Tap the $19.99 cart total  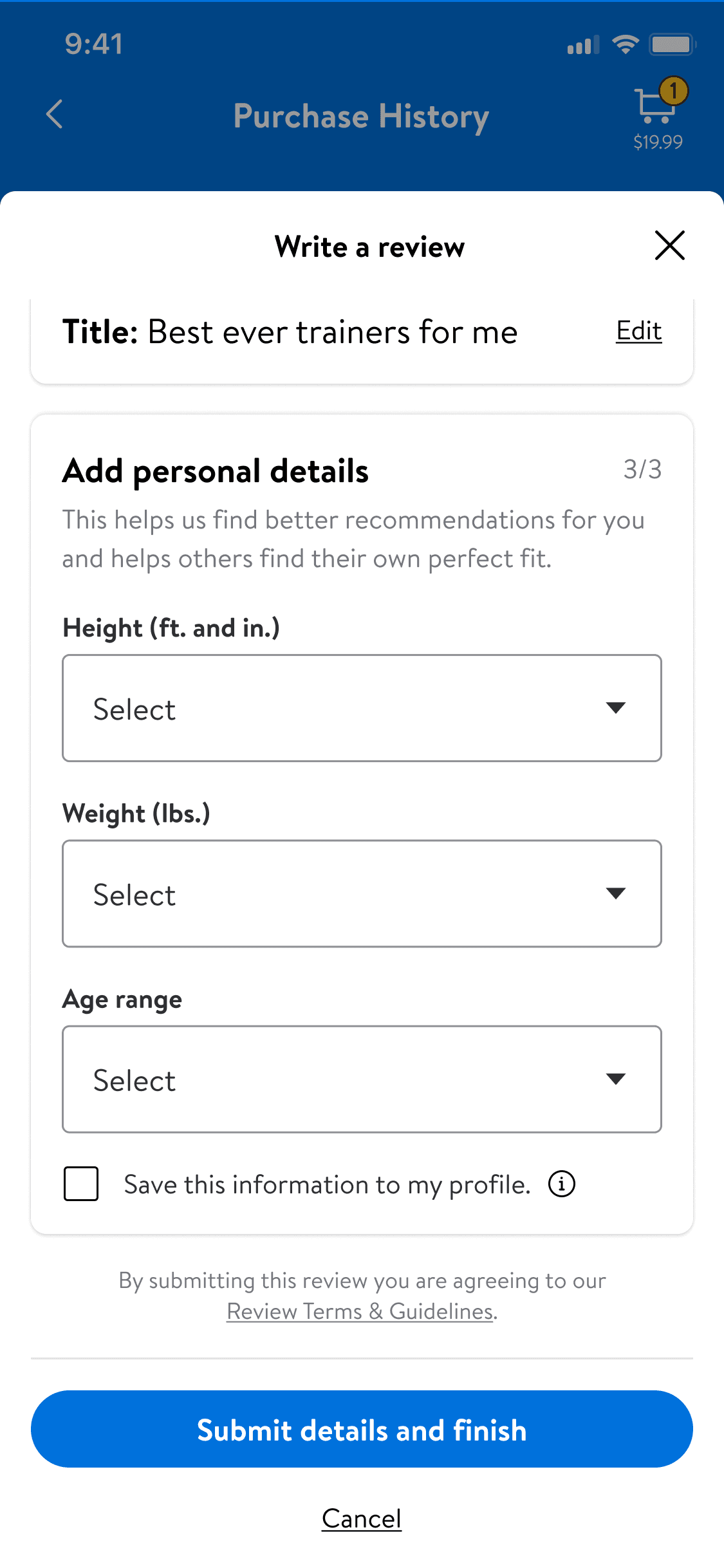pos(658,142)
